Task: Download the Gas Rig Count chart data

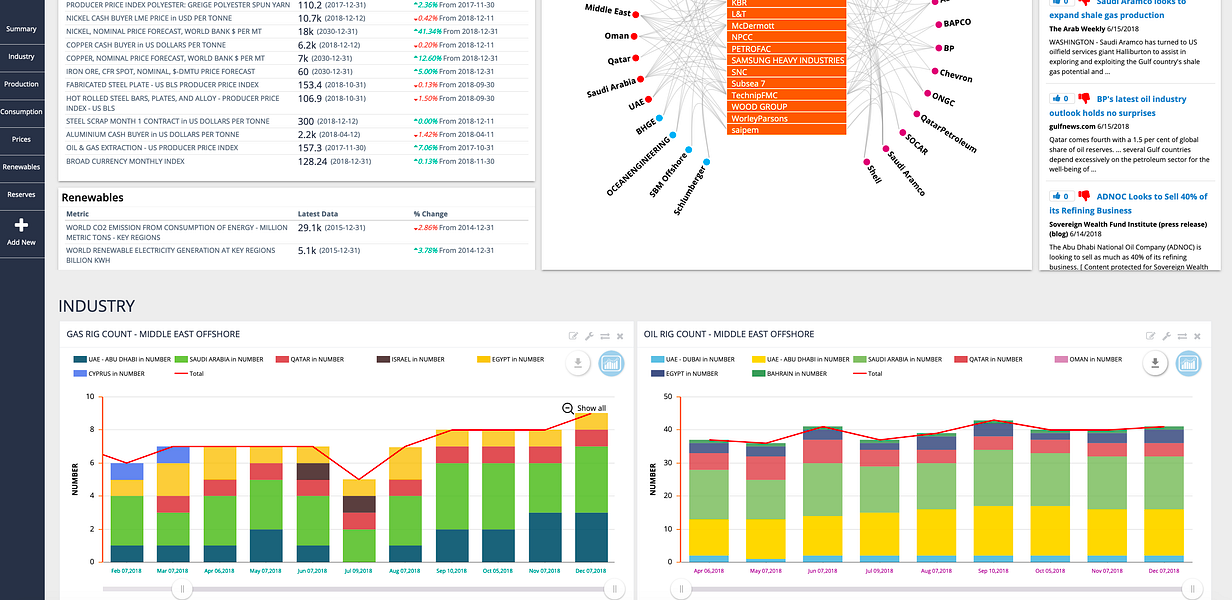Action: pyautogui.click(x=578, y=364)
